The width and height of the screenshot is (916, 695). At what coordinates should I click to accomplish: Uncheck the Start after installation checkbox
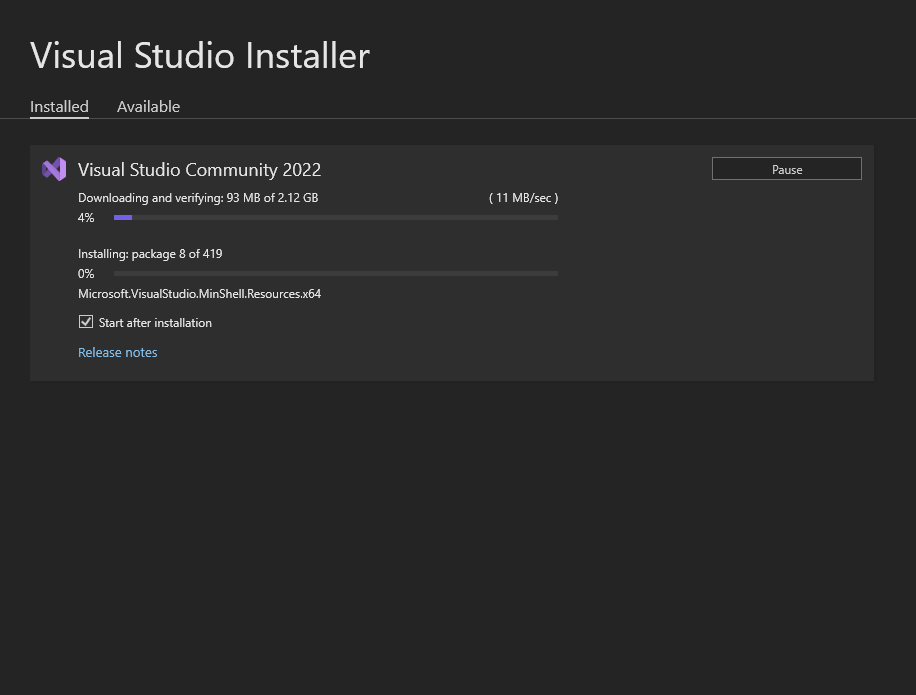point(86,322)
